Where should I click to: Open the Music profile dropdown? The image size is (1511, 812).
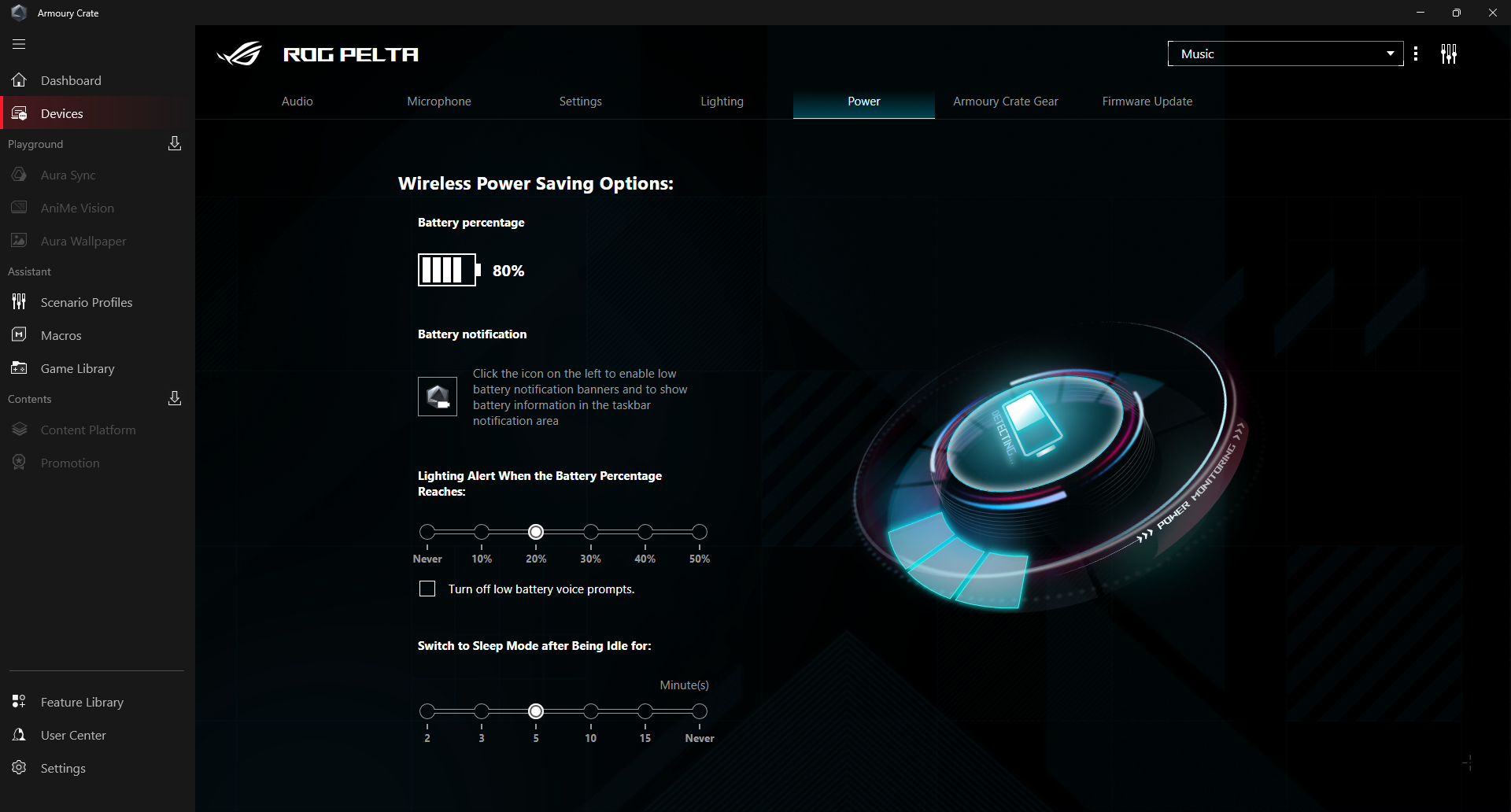pos(1286,54)
